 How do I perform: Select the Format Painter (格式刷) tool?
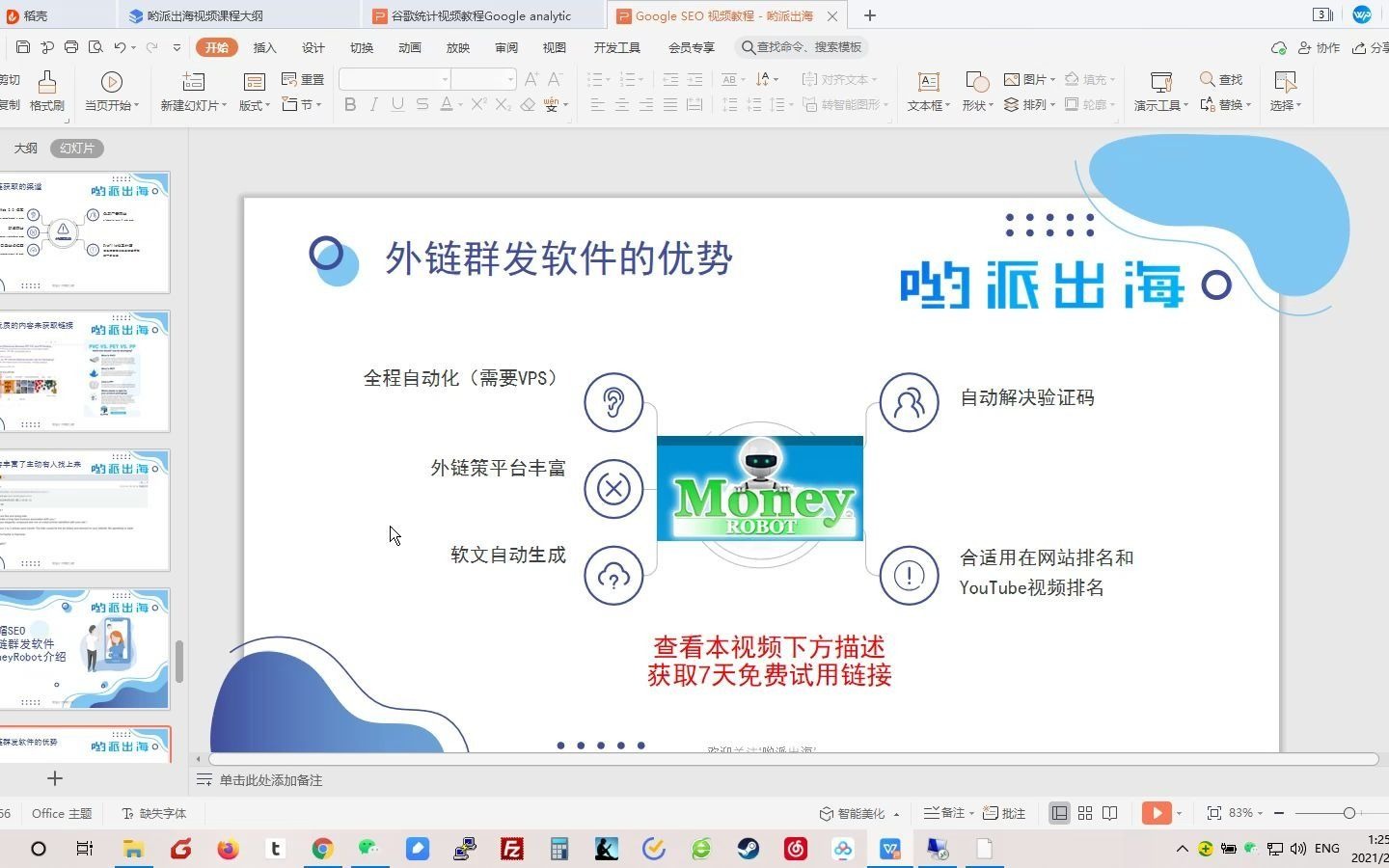(x=46, y=92)
